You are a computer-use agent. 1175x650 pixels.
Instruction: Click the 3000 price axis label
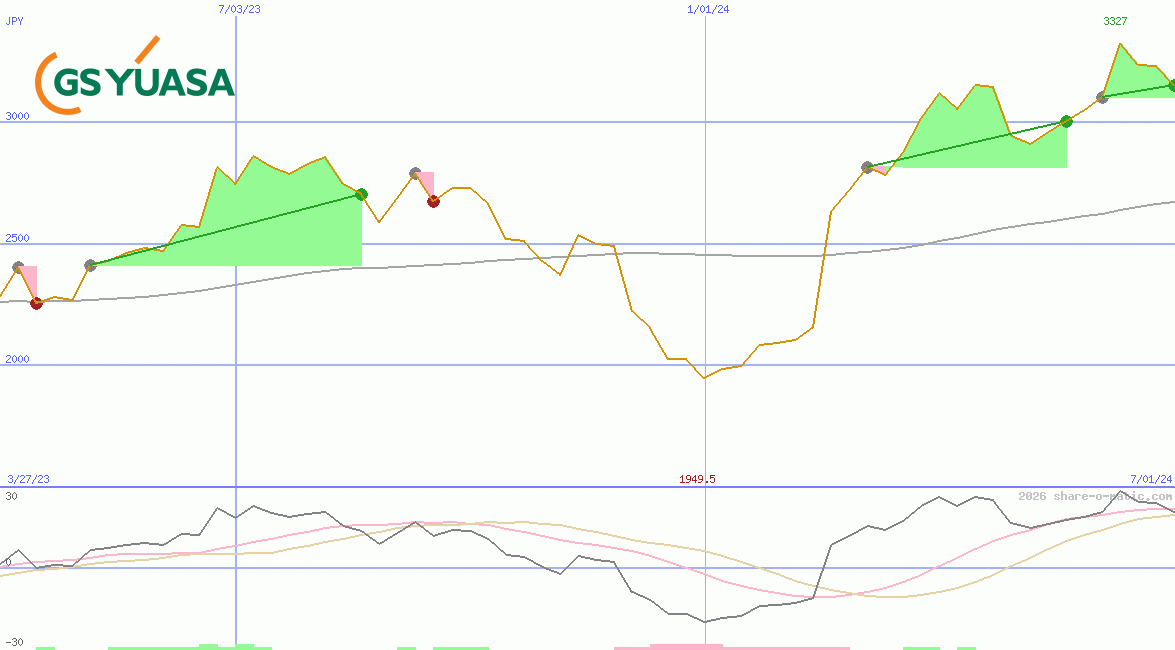[x=17, y=116]
